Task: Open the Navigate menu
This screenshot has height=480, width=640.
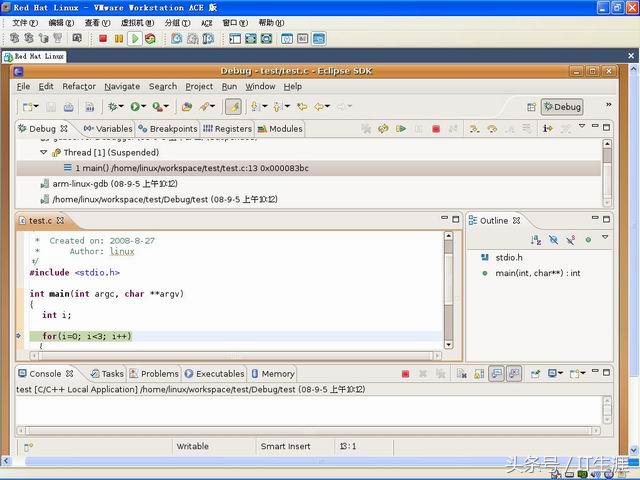Action: [122, 87]
